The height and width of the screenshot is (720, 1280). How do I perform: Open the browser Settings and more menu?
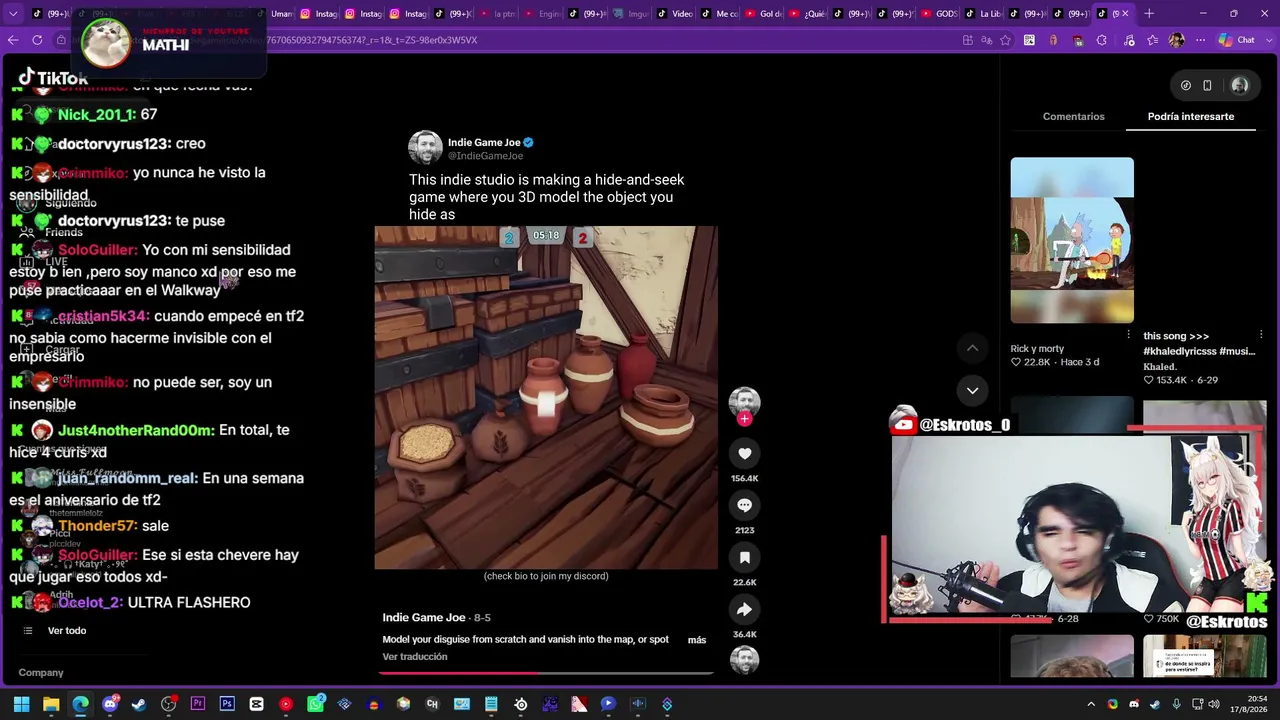point(1200,40)
